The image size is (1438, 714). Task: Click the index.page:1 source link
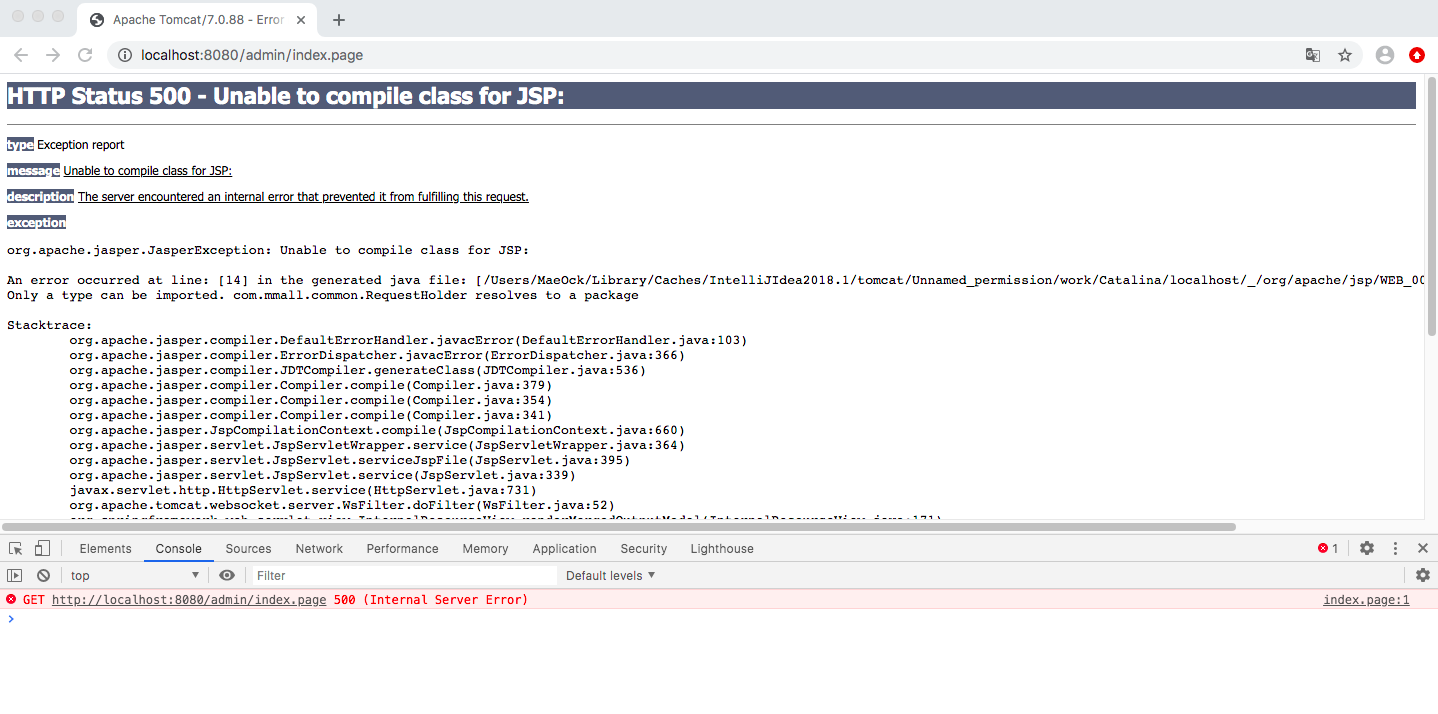[1366, 600]
